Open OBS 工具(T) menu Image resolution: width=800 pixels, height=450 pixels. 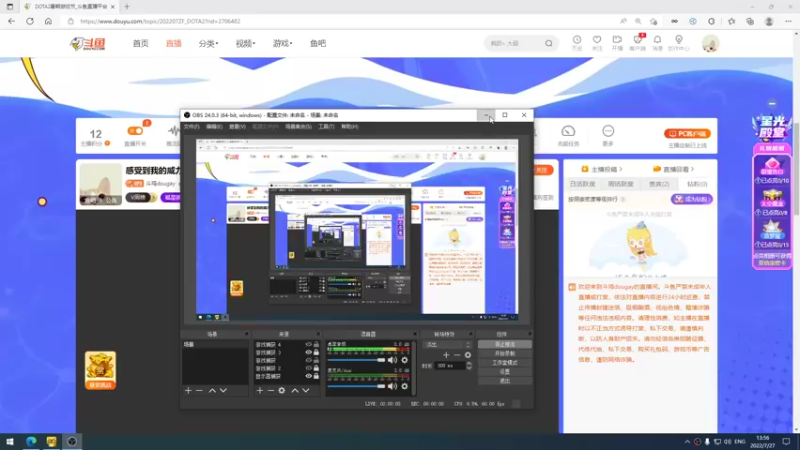(326, 127)
